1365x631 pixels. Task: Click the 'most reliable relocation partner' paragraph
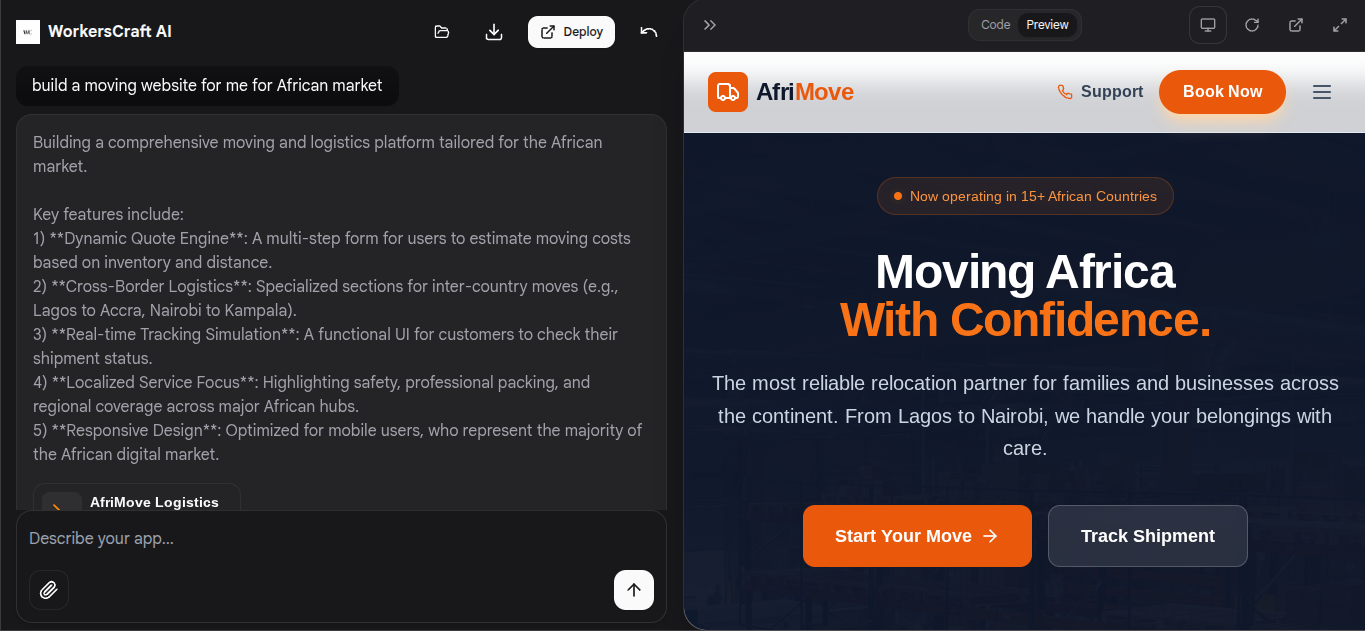click(x=1025, y=416)
